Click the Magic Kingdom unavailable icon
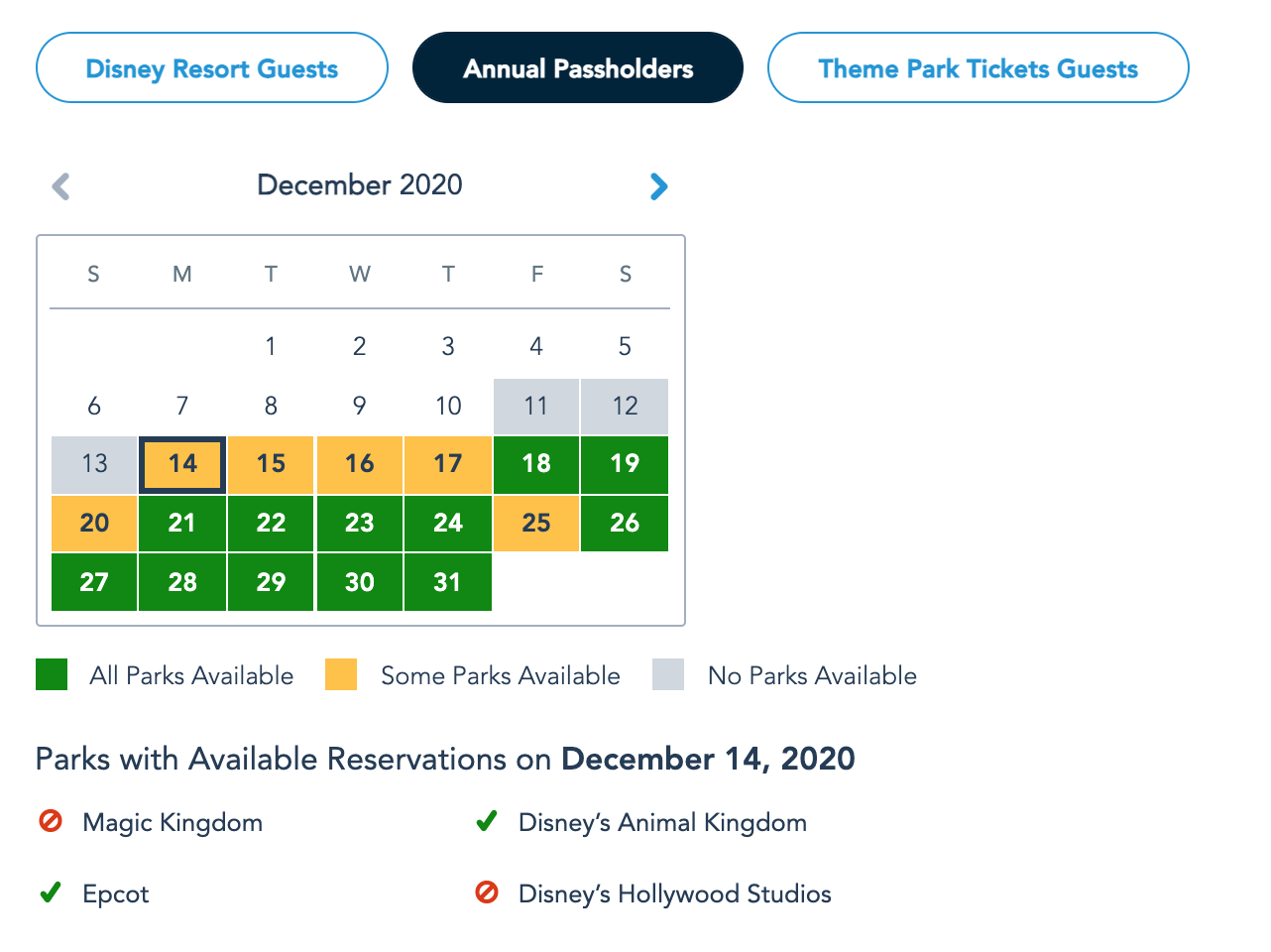This screenshot has width=1271, height=952. pyautogui.click(x=51, y=821)
